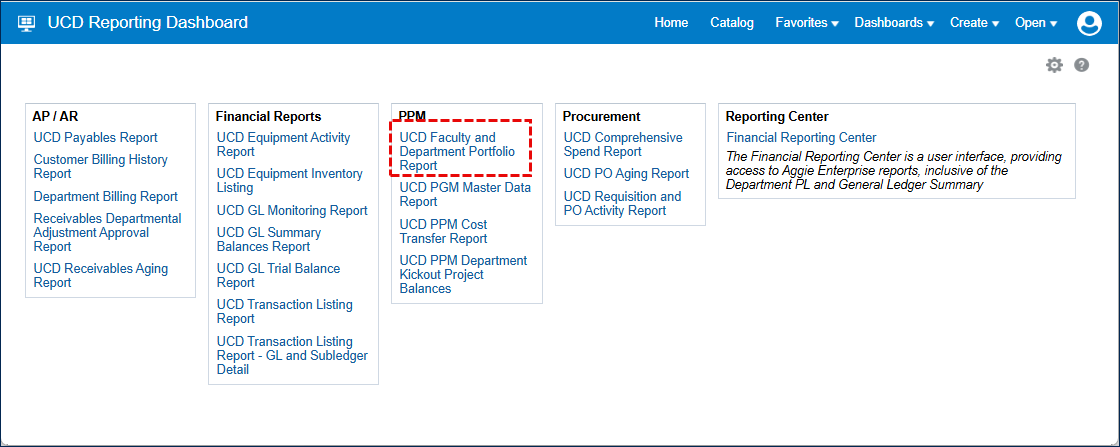The height and width of the screenshot is (447, 1120).
Task: Expand the Favorites dropdown menu
Action: click(x=806, y=23)
